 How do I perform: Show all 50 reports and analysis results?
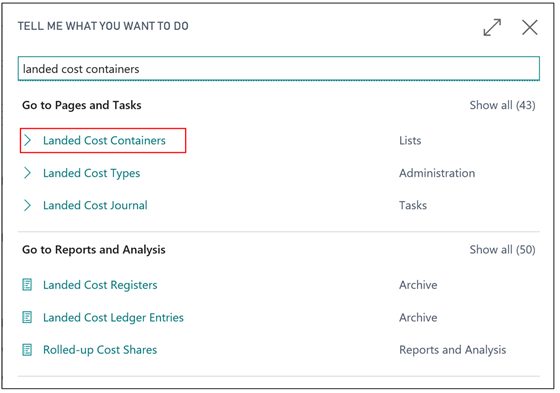pos(502,249)
